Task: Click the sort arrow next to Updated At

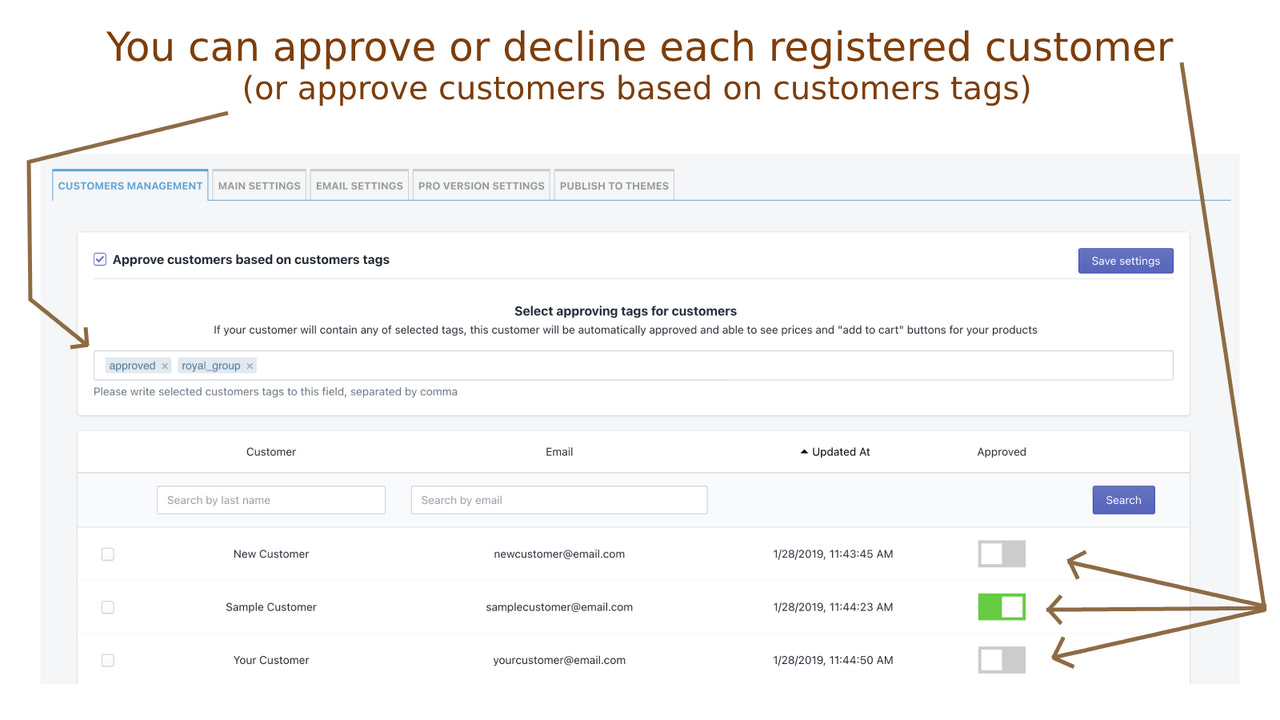Action: click(x=803, y=451)
